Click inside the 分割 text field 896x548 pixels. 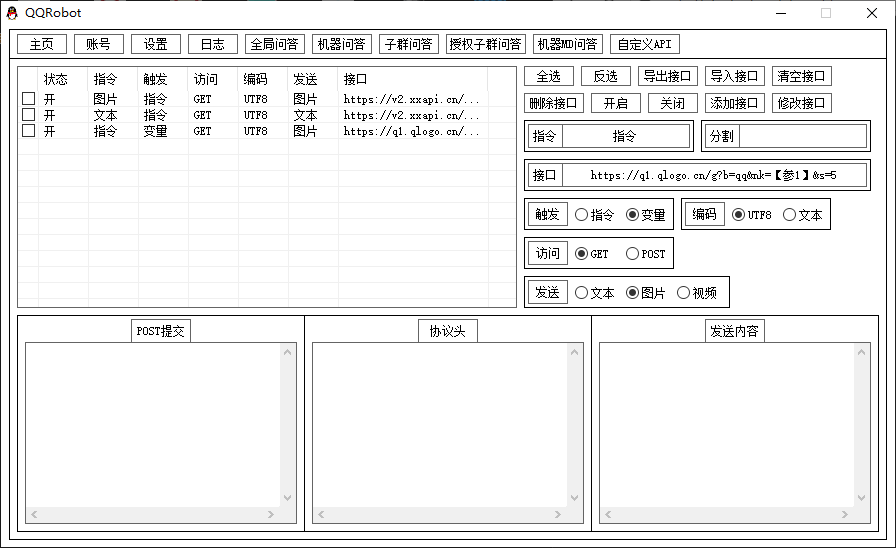pyautogui.click(x=802, y=136)
